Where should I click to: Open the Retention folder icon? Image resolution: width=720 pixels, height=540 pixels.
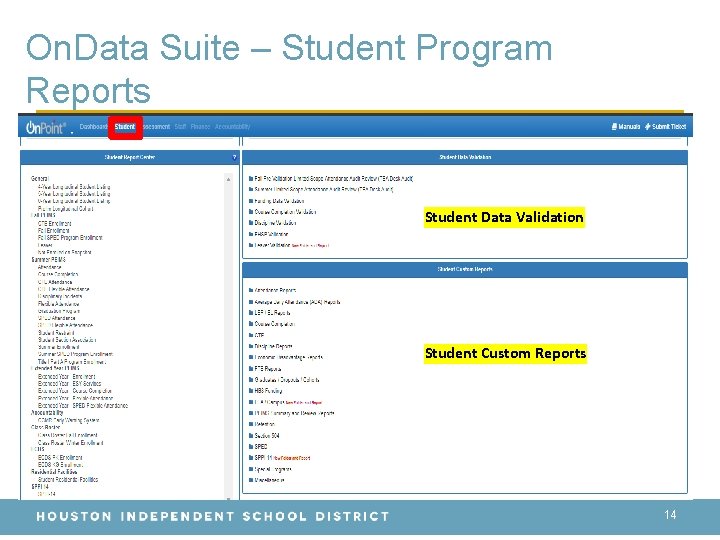251,424
